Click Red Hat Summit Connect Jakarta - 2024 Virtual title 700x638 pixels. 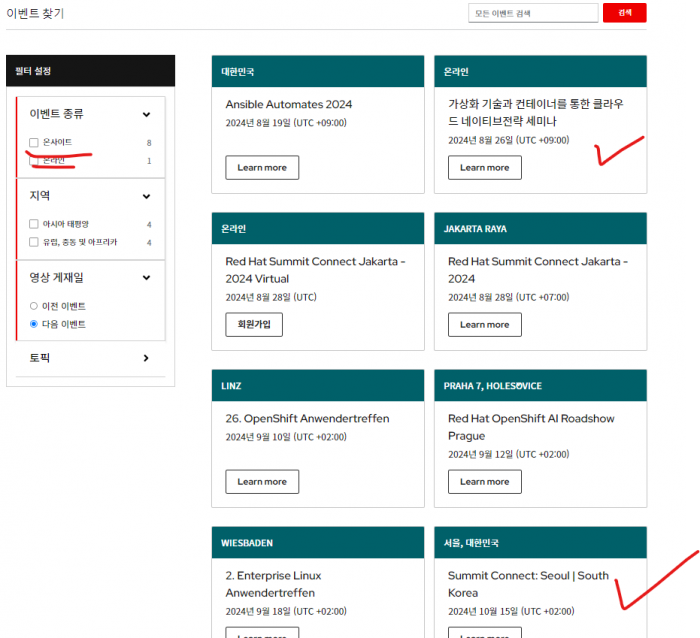tap(315, 270)
